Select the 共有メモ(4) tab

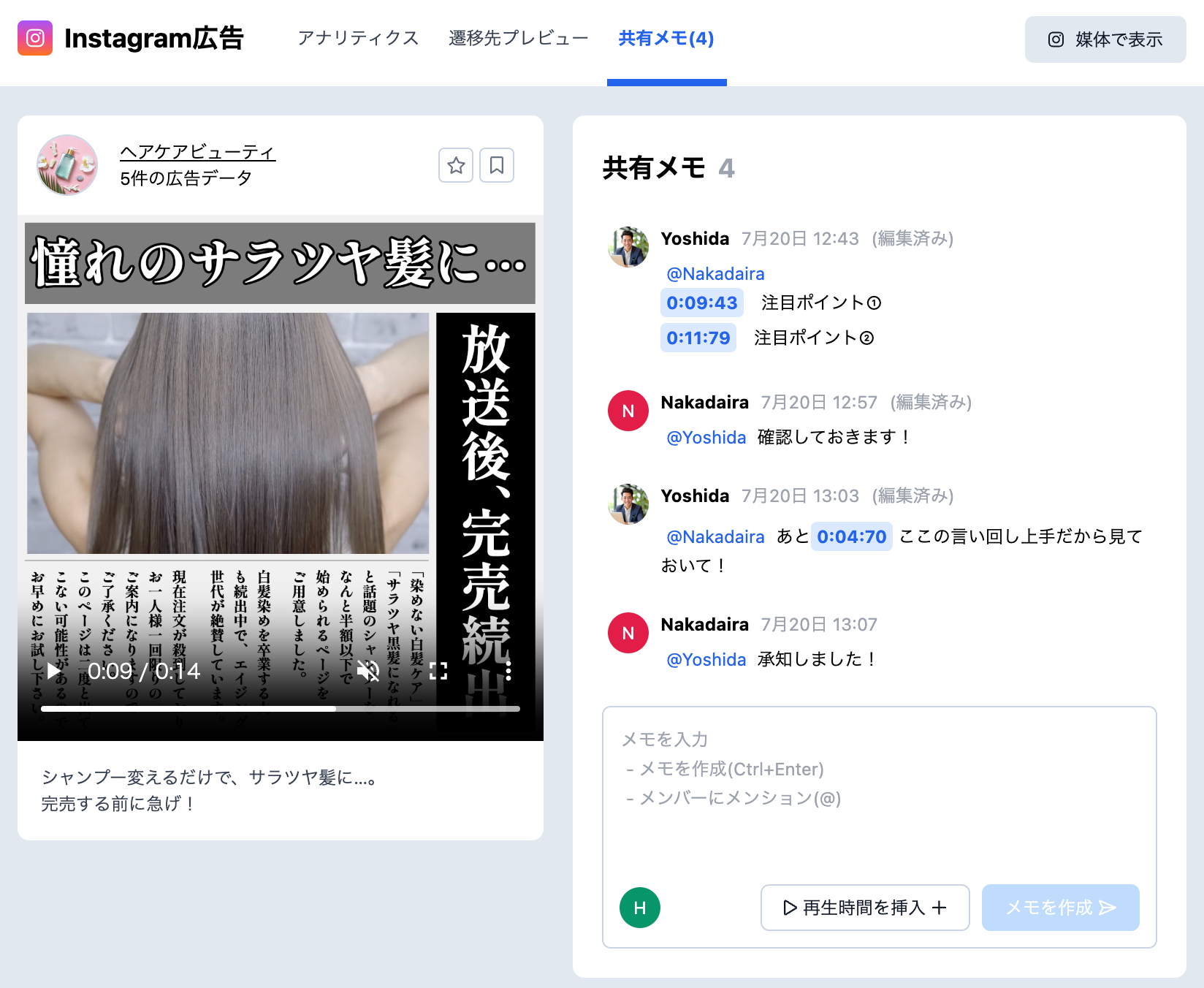click(x=666, y=38)
